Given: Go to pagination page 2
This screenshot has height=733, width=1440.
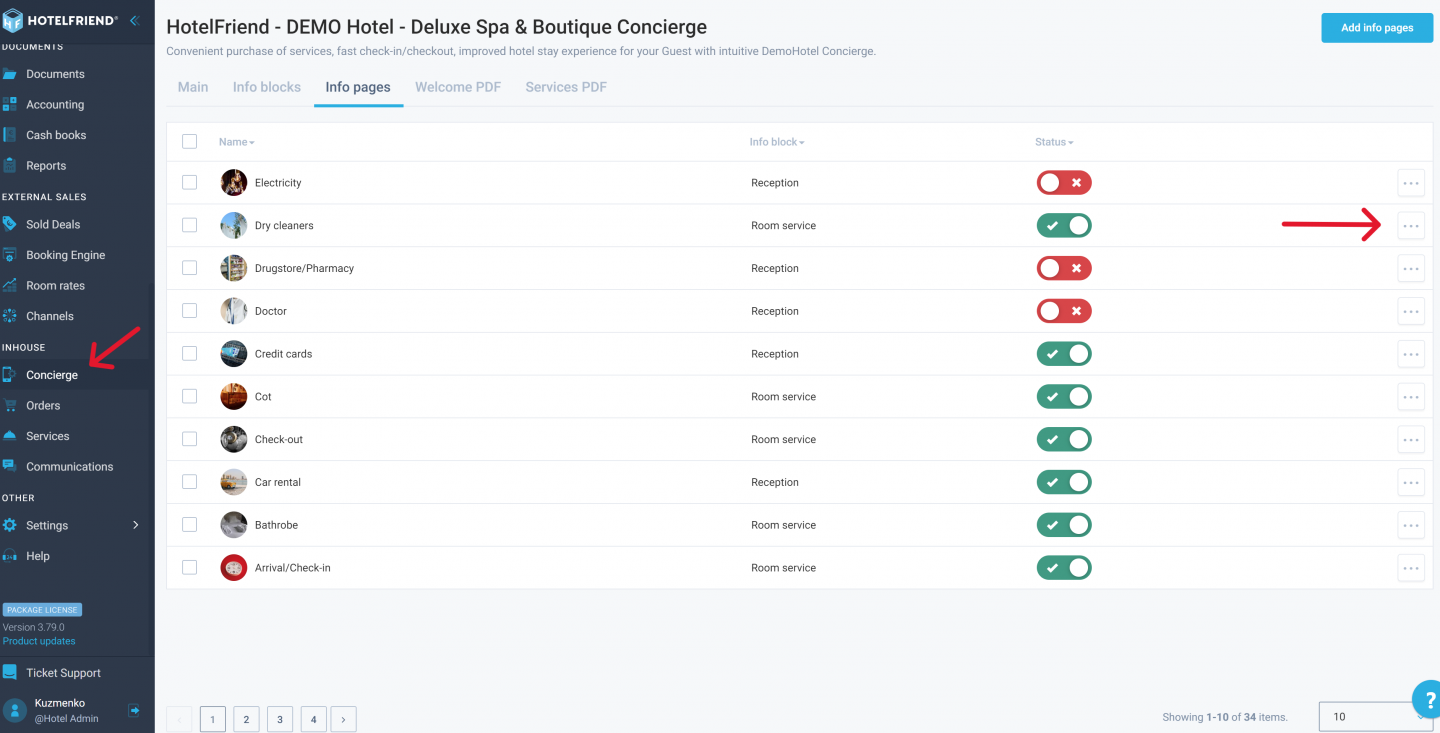Looking at the screenshot, I should [246, 719].
